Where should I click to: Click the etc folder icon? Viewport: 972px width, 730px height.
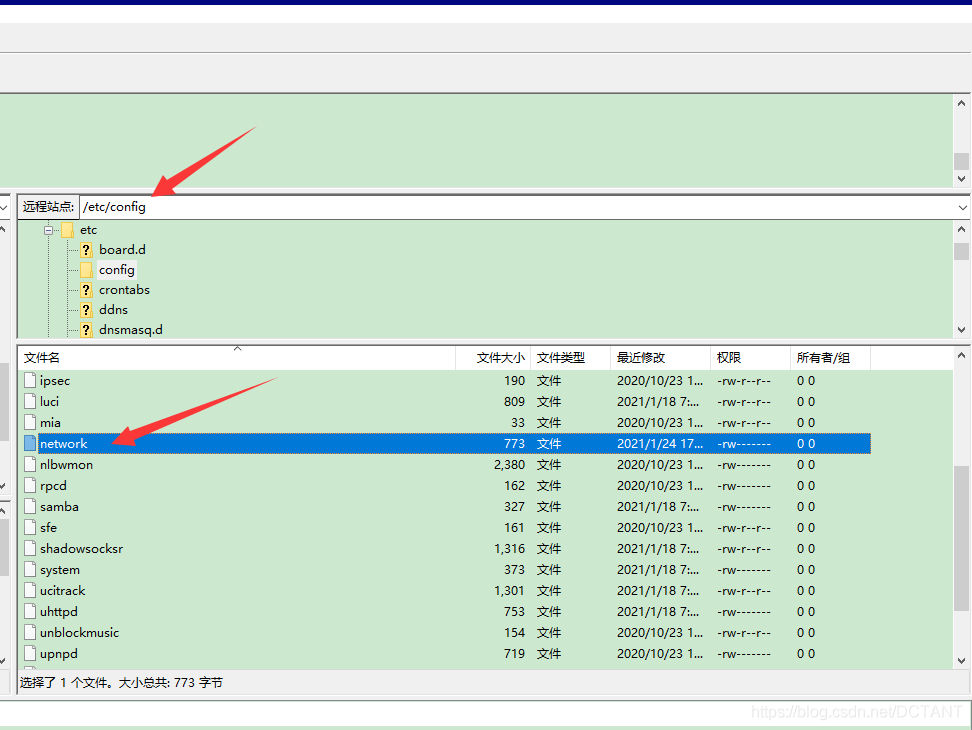[67, 230]
